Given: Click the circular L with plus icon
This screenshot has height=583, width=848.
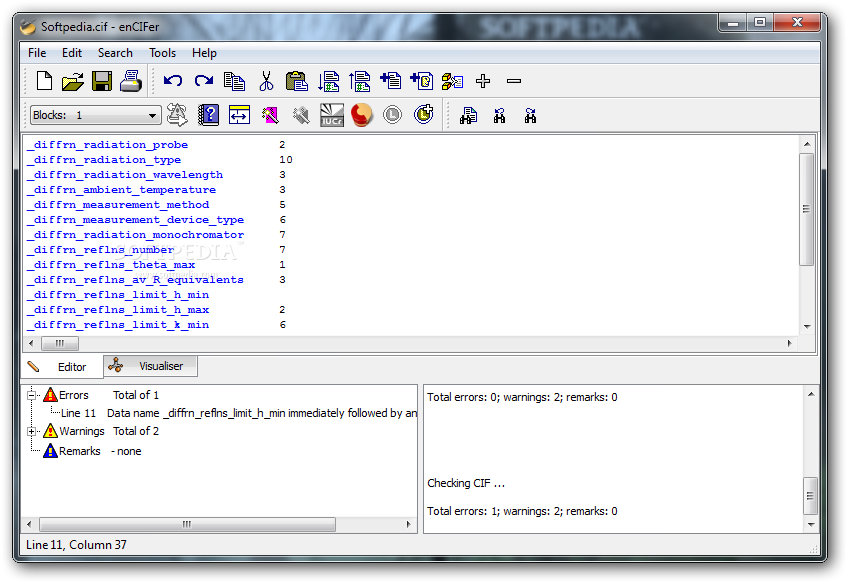Looking at the screenshot, I should pyautogui.click(x=423, y=114).
